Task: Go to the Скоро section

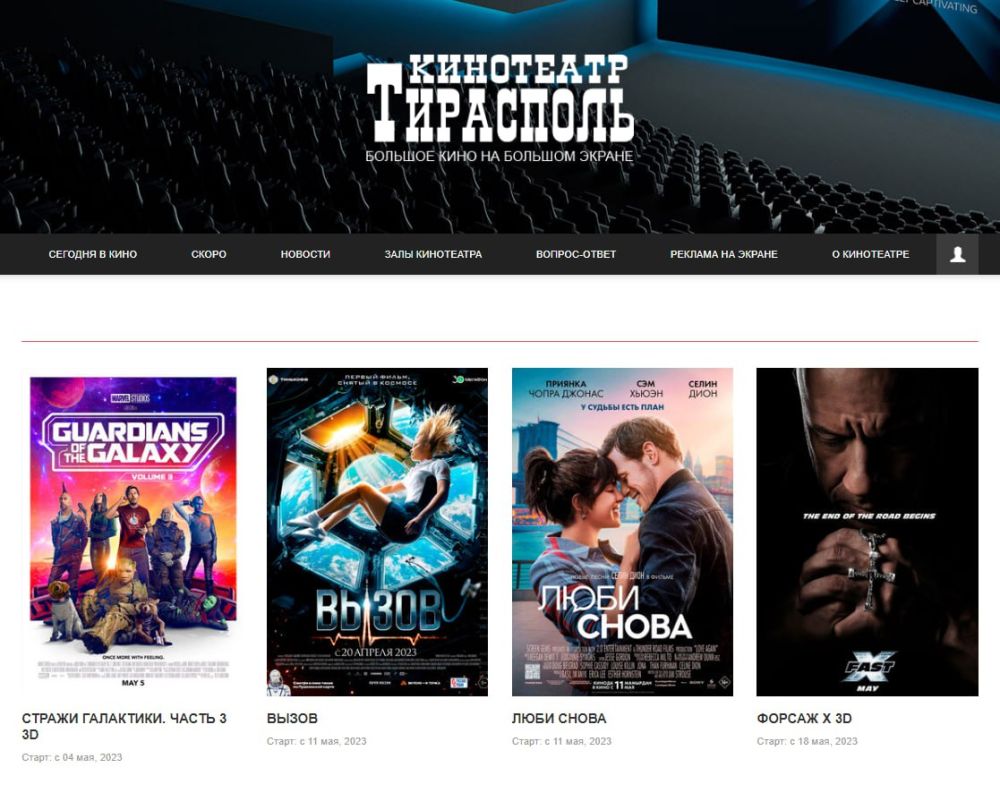Action: point(209,254)
